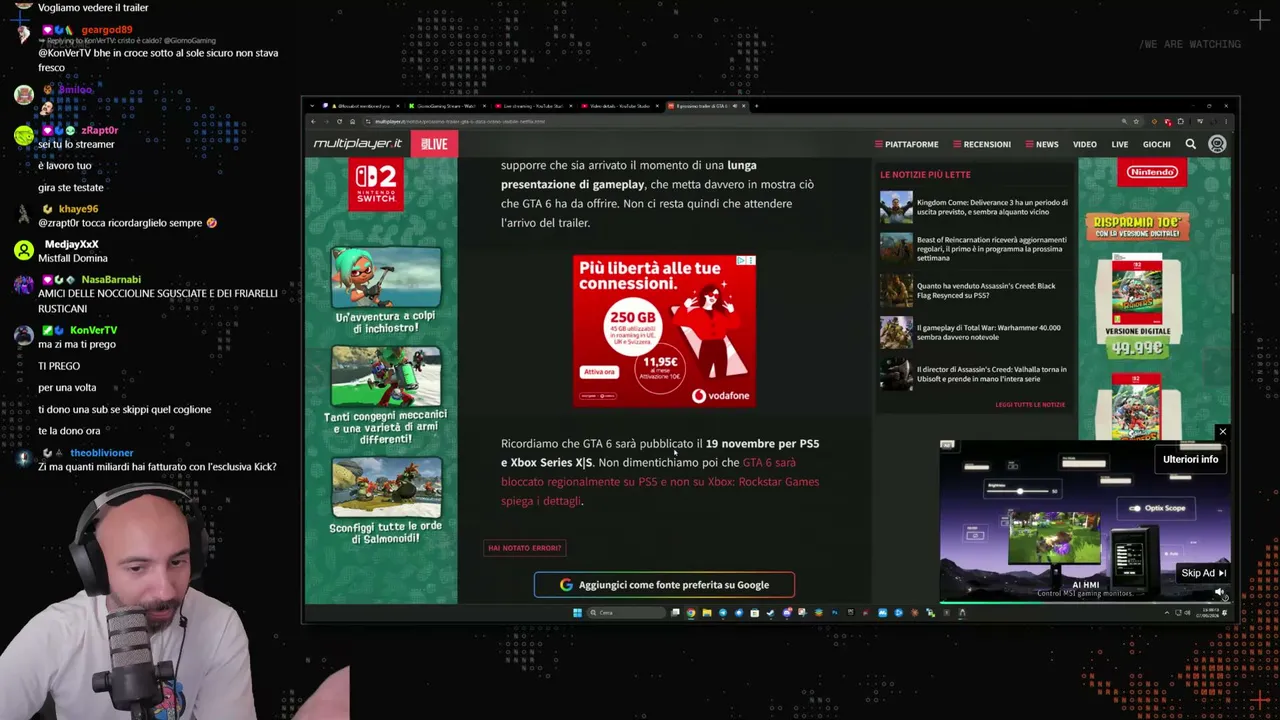This screenshot has width=1280, height=720.
Task: Open the Kingdom Come: Deliverance 3 article
Action: click(992, 207)
